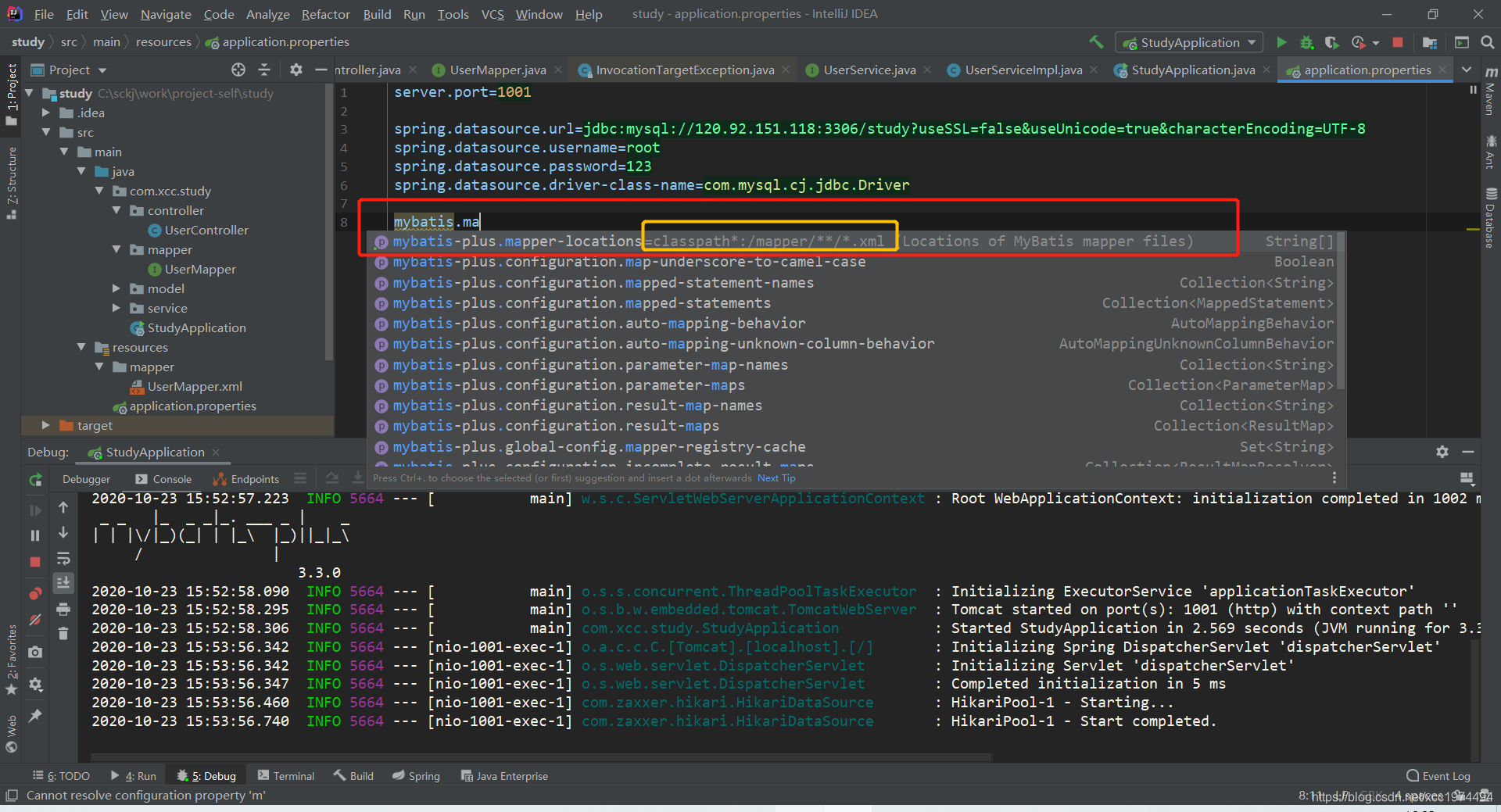Image resolution: width=1501 pixels, height=812 pixels.
Task: Minimize the Debug tool window
Action: (1468, 452)
